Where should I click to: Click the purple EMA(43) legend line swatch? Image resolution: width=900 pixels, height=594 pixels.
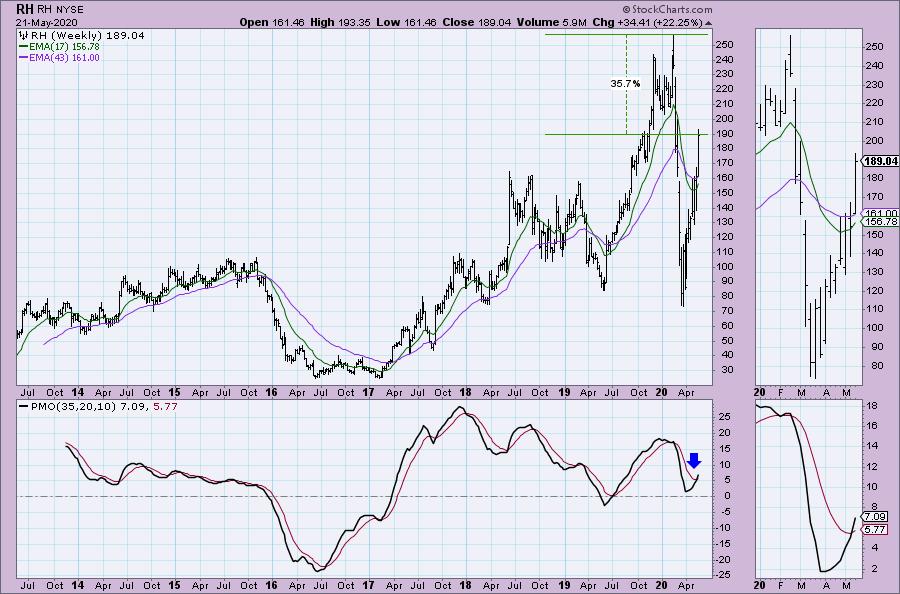pyautogui.click(x=24, y=57)
